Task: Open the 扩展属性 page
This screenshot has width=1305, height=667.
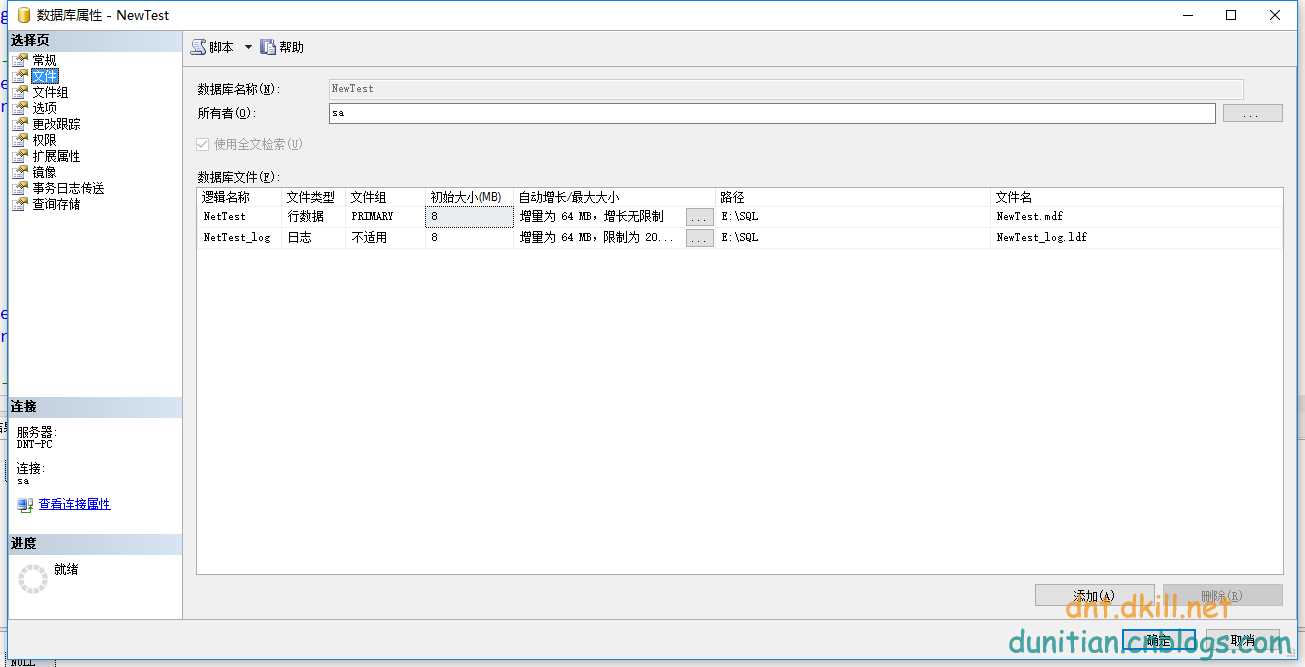Action: (x=56, y=156)
